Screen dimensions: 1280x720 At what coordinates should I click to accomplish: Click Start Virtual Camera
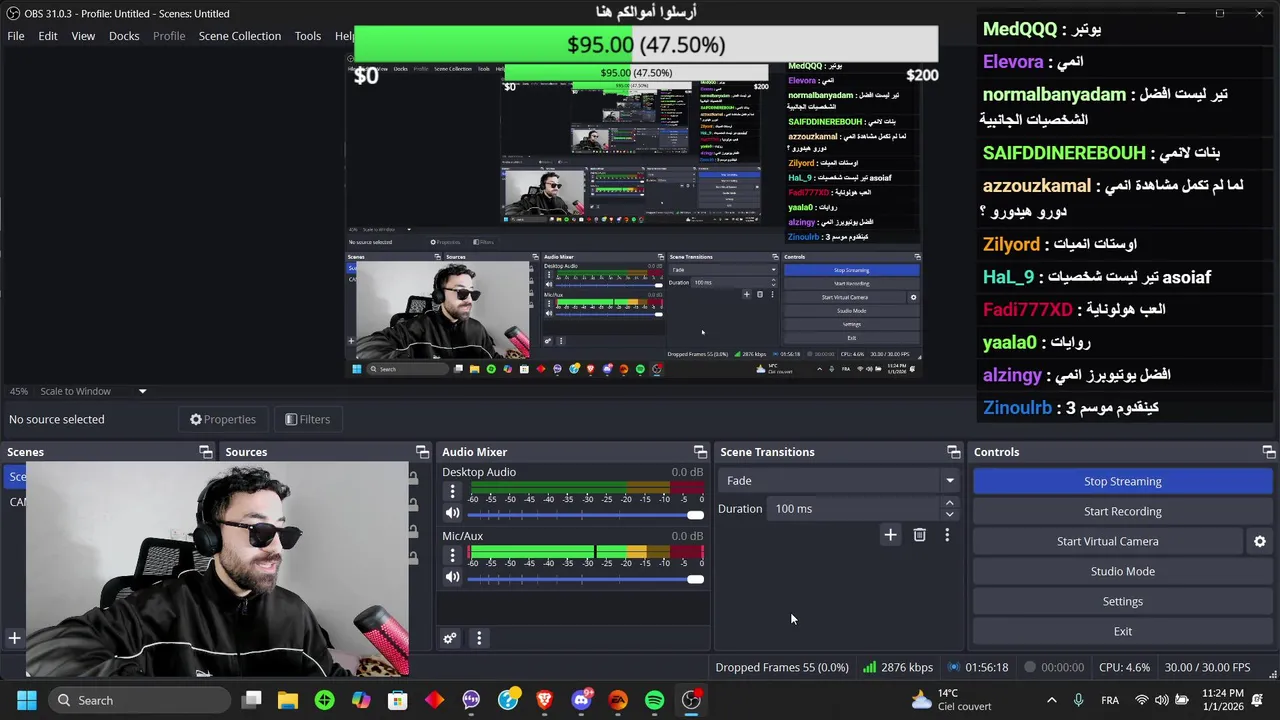pos(1107,541)
